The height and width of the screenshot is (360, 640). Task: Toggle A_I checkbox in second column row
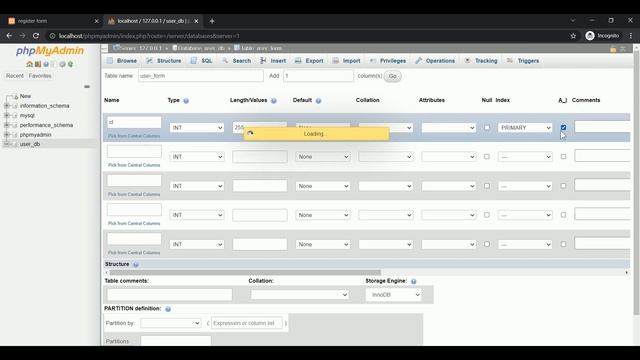(x=563, y=156)
